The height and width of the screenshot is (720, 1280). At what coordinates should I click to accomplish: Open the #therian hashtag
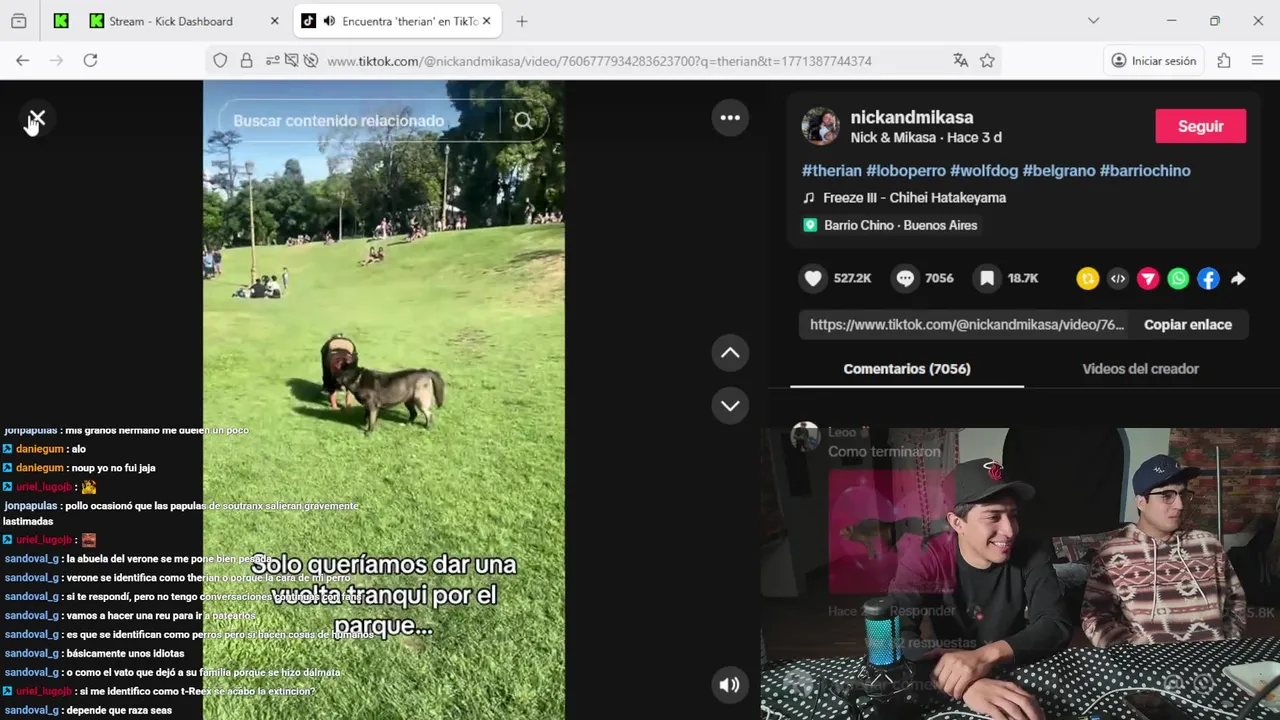(x=831, y=171)
